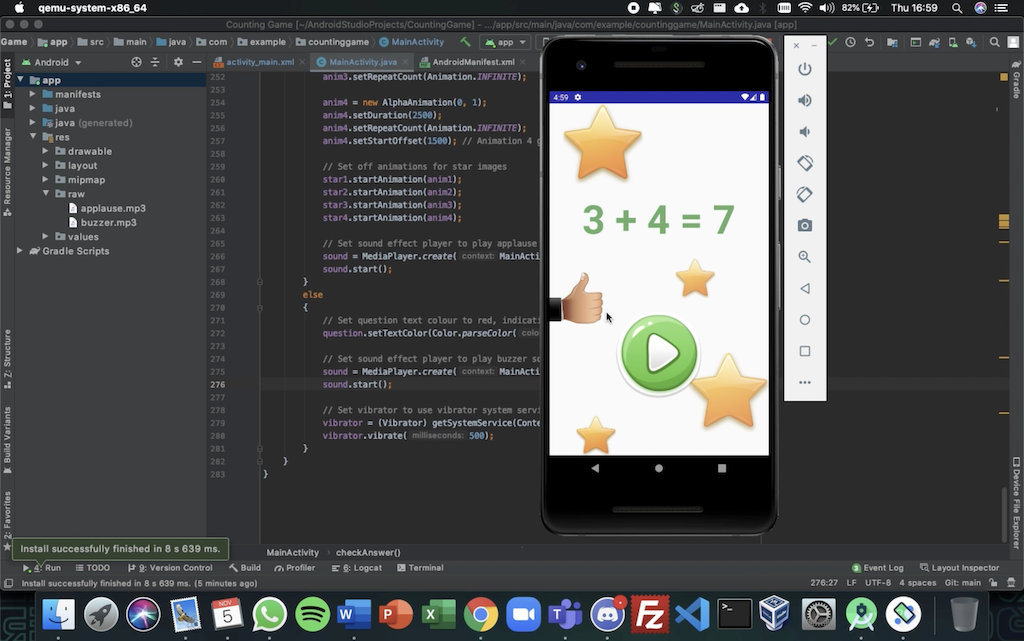Click the emulator zoom magnifier icon
Screen dimensions: 1024x641
804,257
